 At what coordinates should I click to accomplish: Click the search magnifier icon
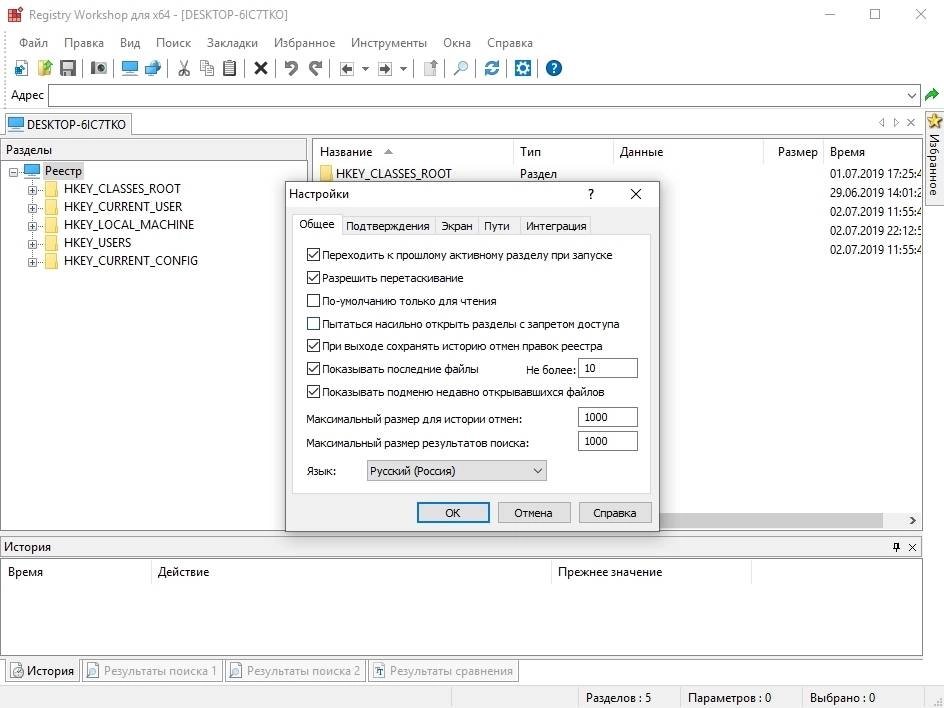(461, 68)
